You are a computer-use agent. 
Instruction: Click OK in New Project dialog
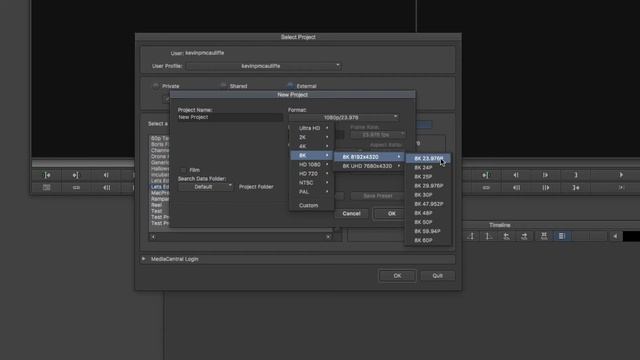[x=389, y=213]
